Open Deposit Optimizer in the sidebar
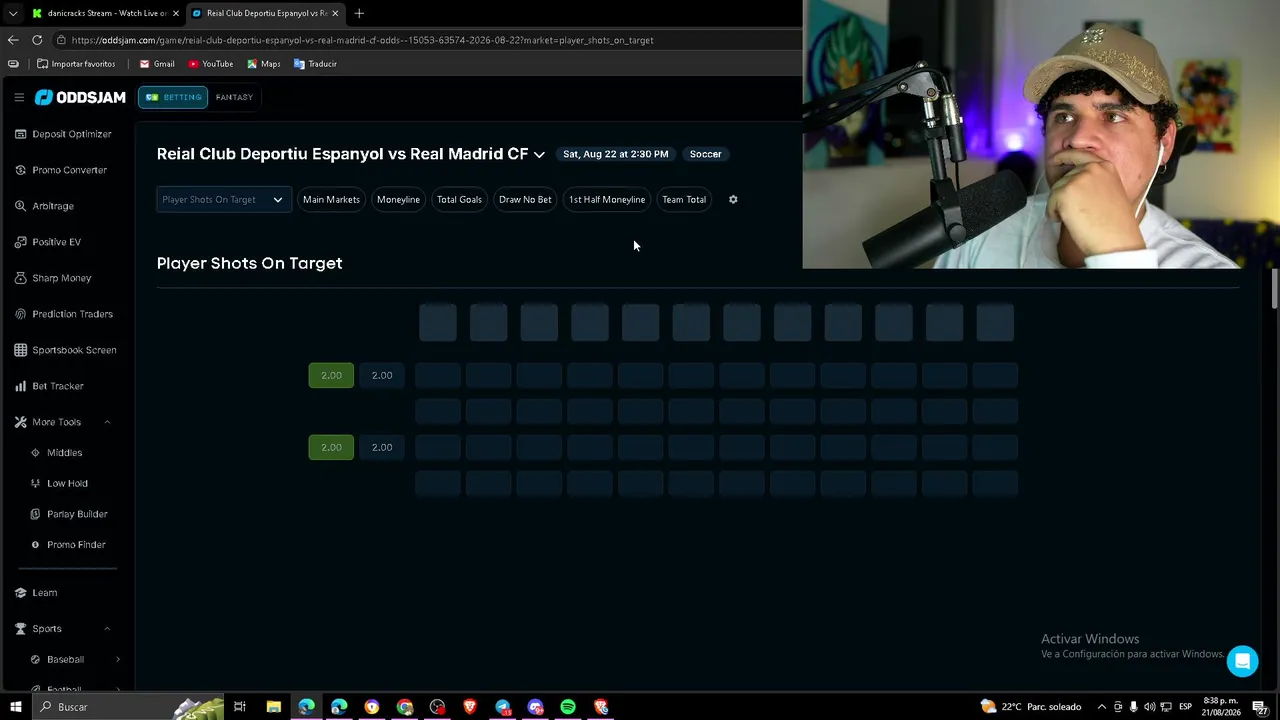The height and width of the screenshot is (720, 1280). pyautogui.click(x=62, y=134)
